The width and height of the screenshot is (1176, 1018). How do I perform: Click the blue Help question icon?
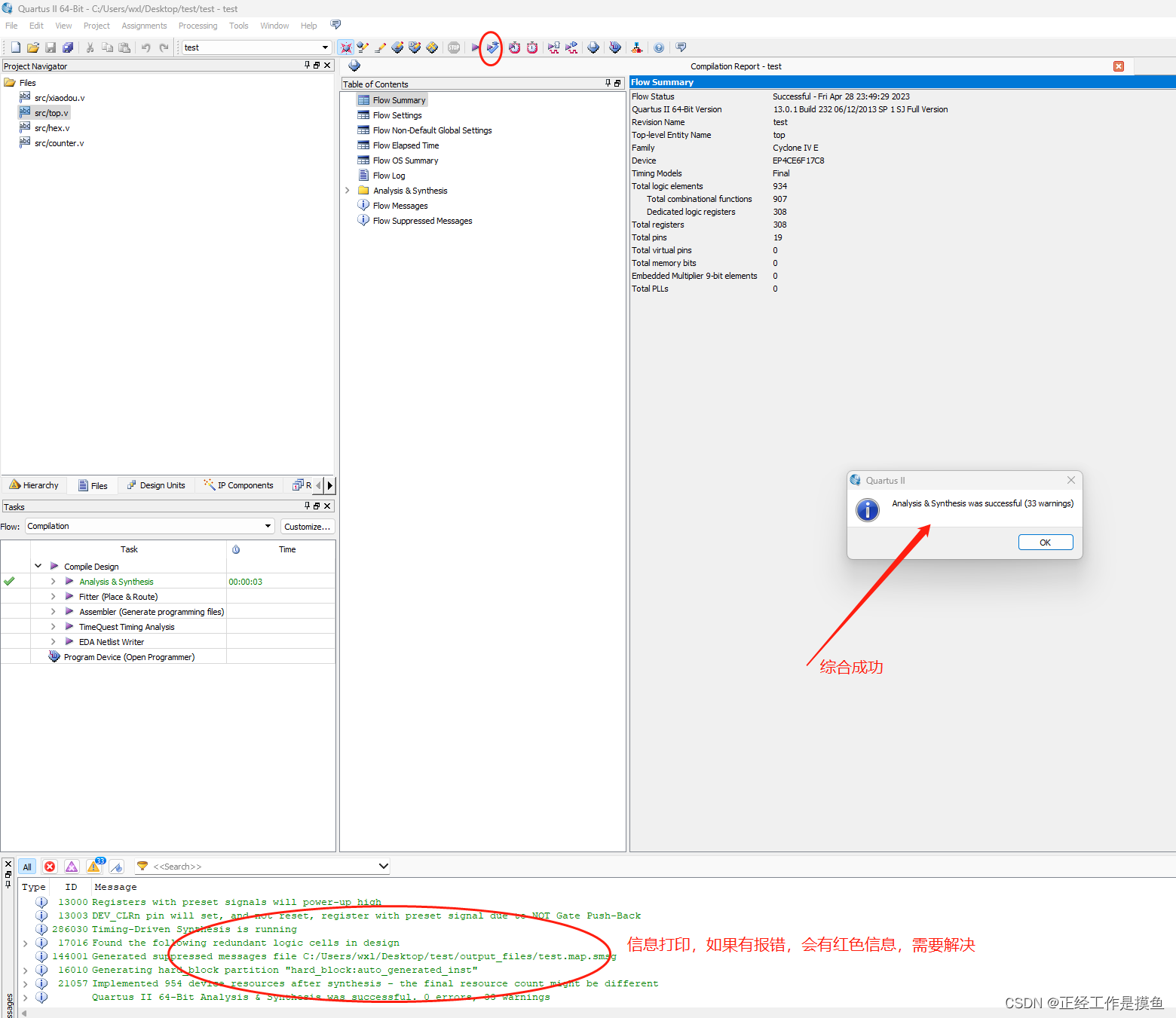pos(659,47)
